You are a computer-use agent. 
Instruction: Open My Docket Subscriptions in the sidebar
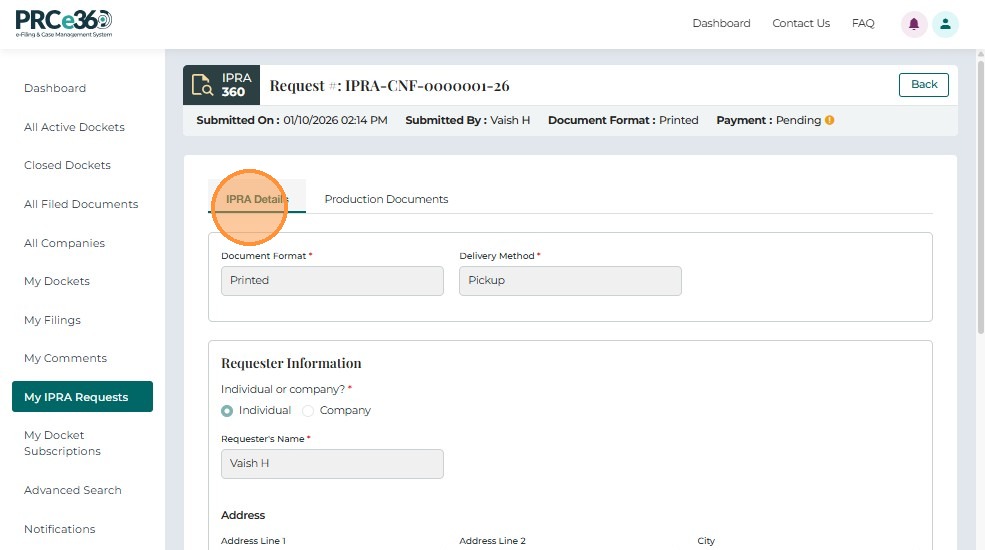[x=62, y=443]
